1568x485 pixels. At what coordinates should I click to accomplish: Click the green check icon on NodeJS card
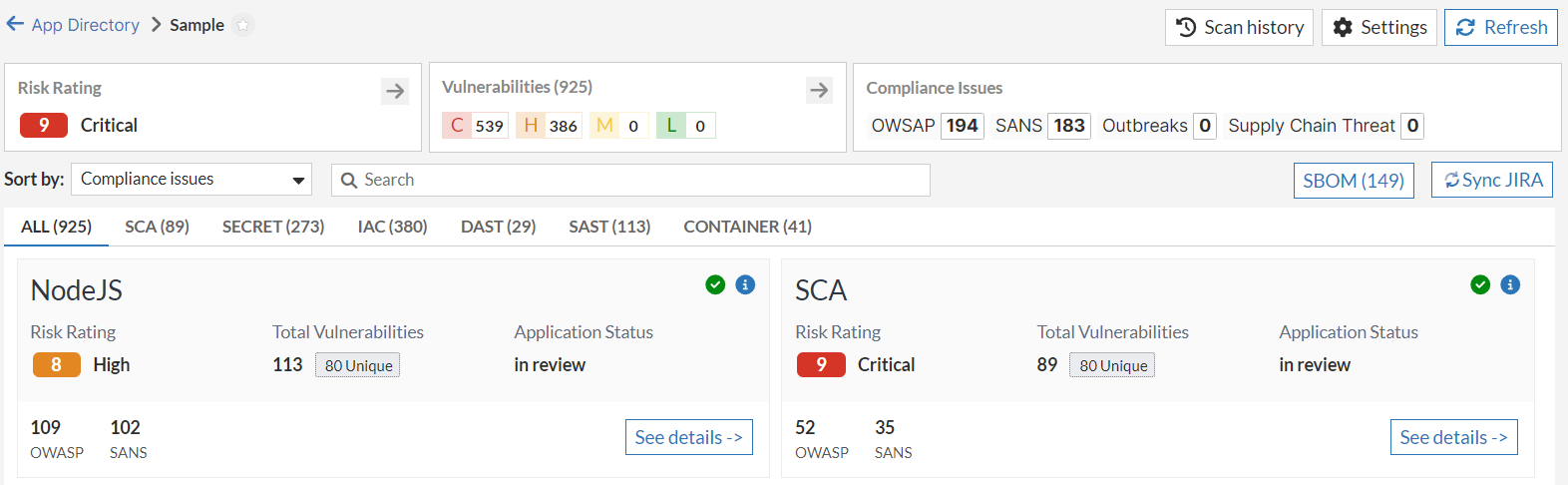[x=715, y=284]
